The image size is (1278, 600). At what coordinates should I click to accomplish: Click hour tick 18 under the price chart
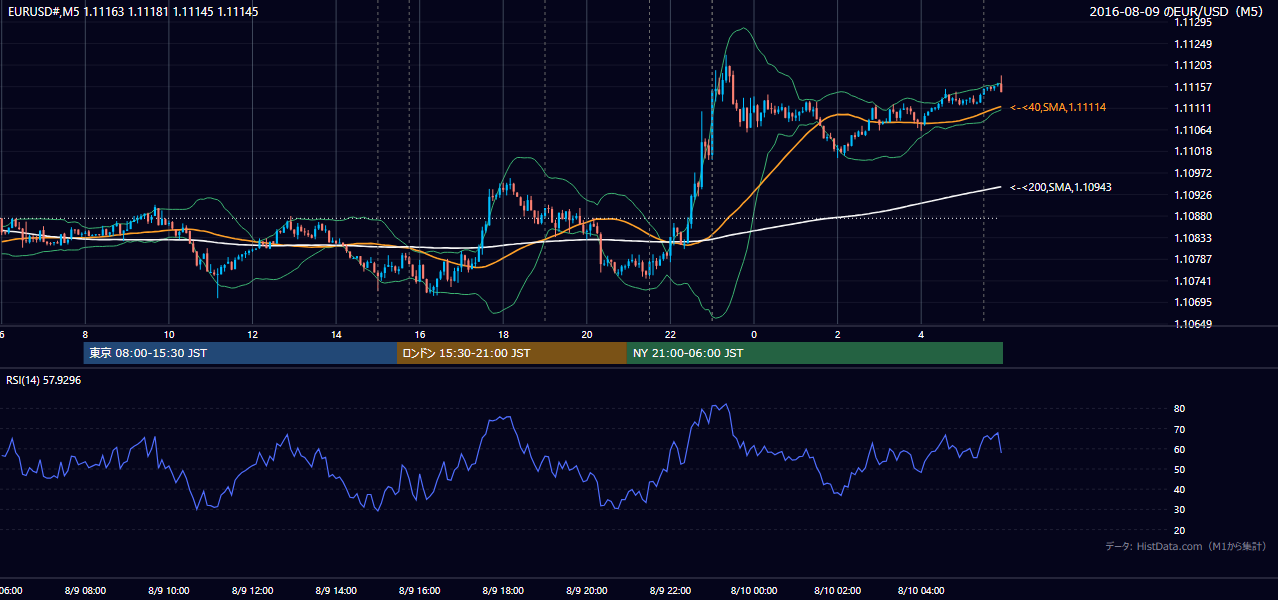(503, 334)
